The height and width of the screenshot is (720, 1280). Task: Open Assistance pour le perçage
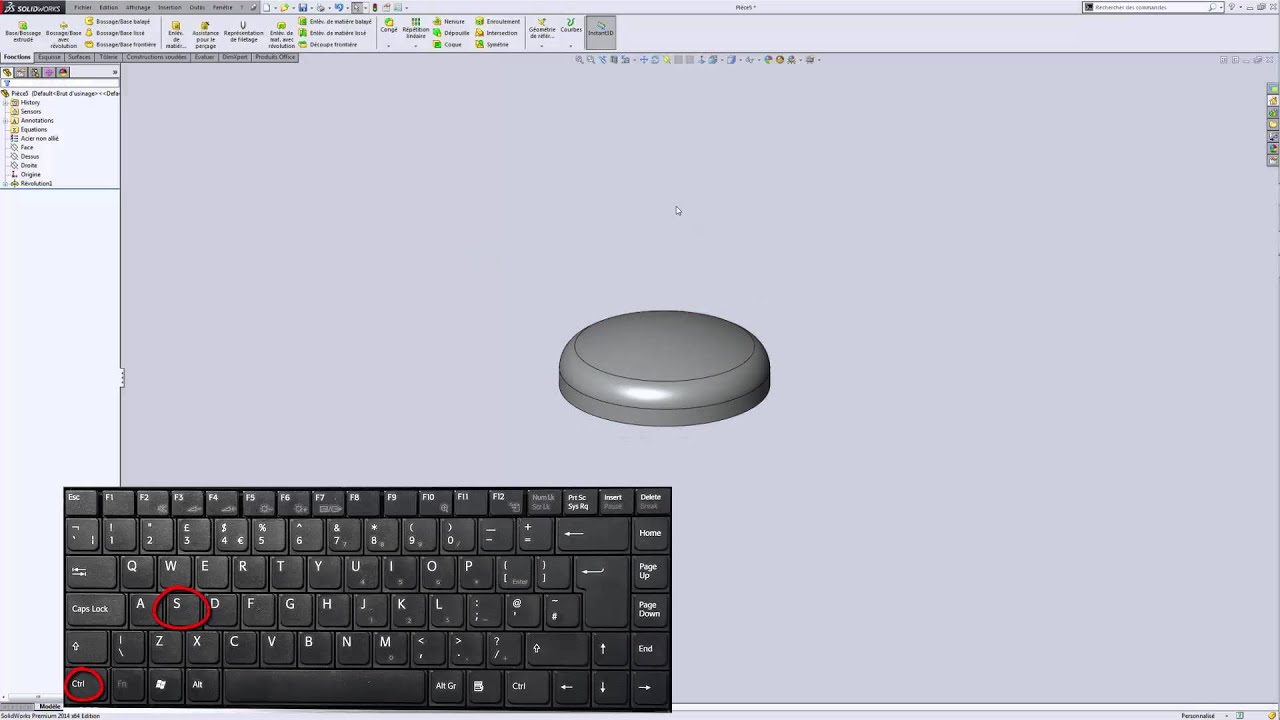click(x=205, y=33)
